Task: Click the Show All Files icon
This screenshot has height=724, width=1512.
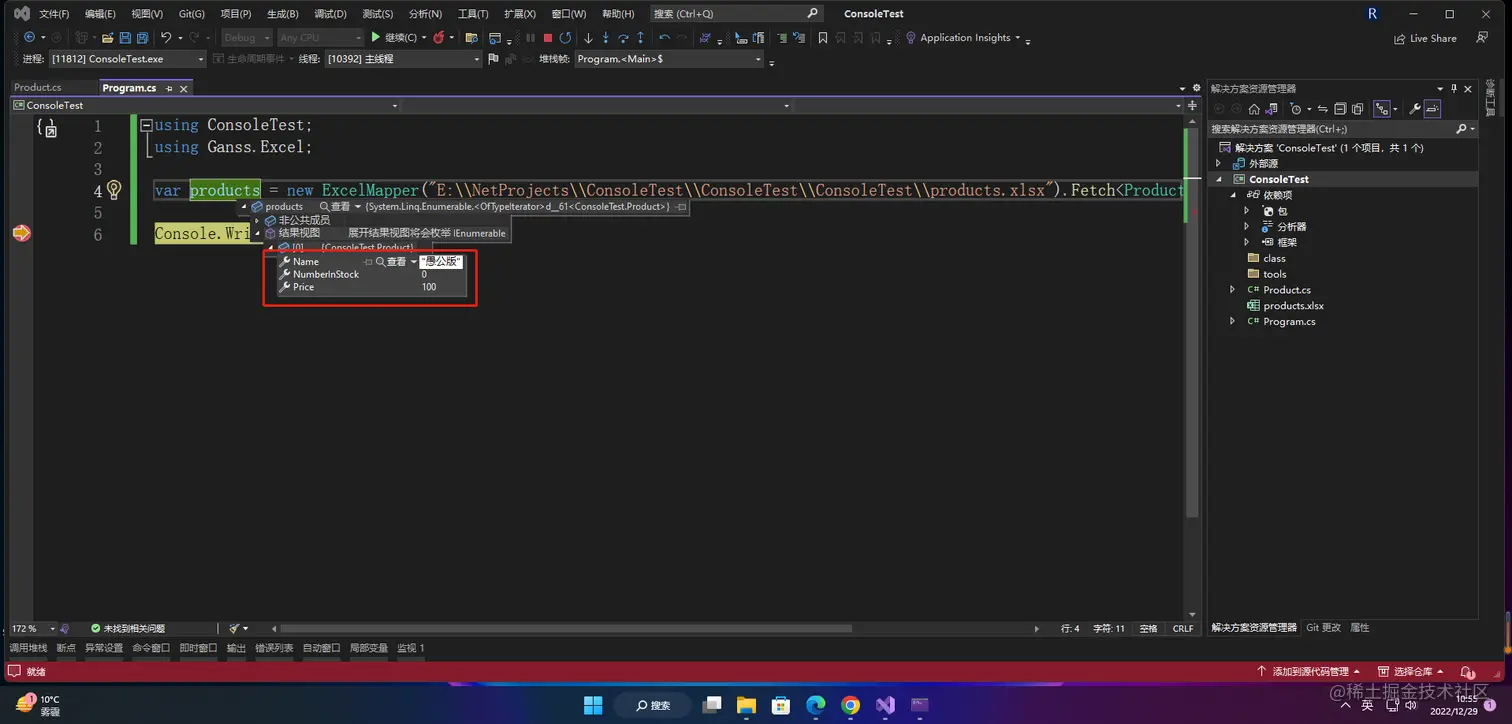Action: tap(1357, 109)
